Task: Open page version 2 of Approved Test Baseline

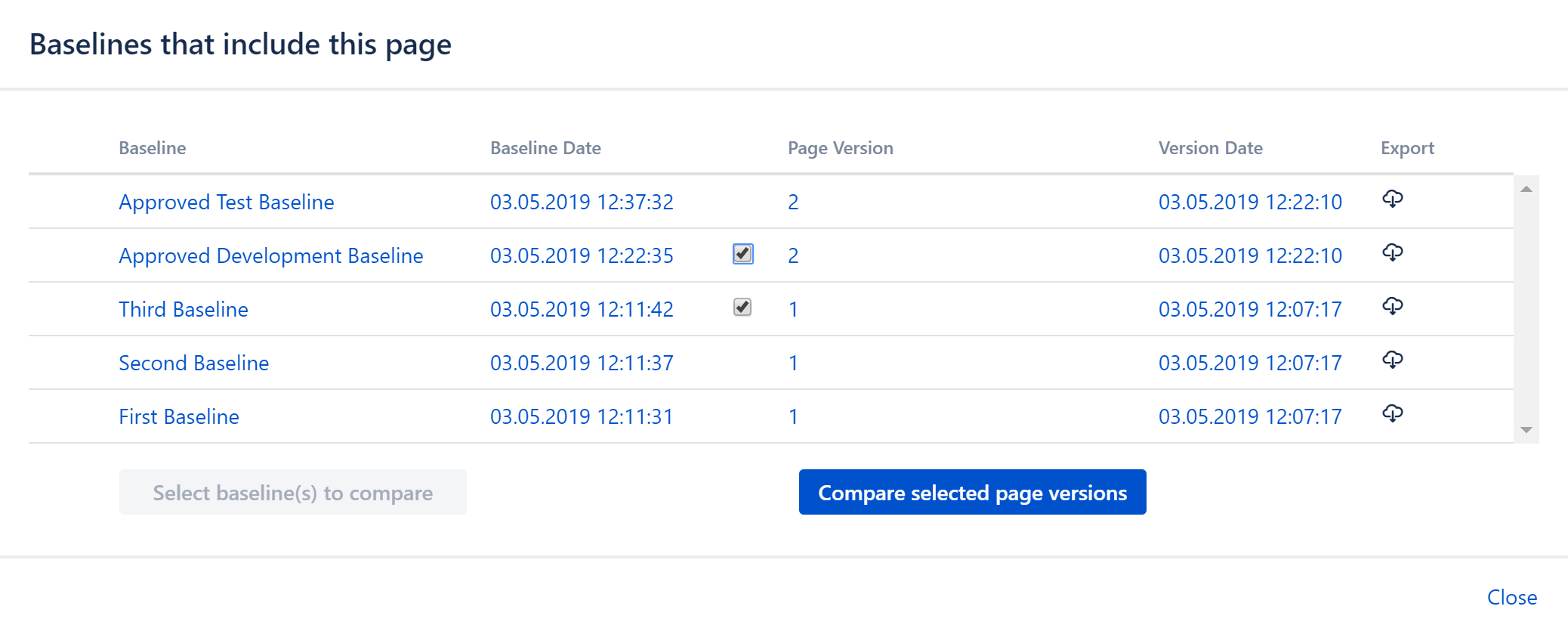Action: tap(793, 203)
